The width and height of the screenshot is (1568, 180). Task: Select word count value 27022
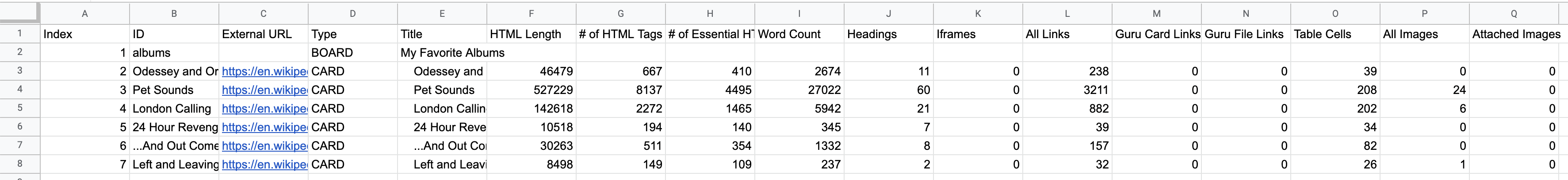[x=799, y=90]
